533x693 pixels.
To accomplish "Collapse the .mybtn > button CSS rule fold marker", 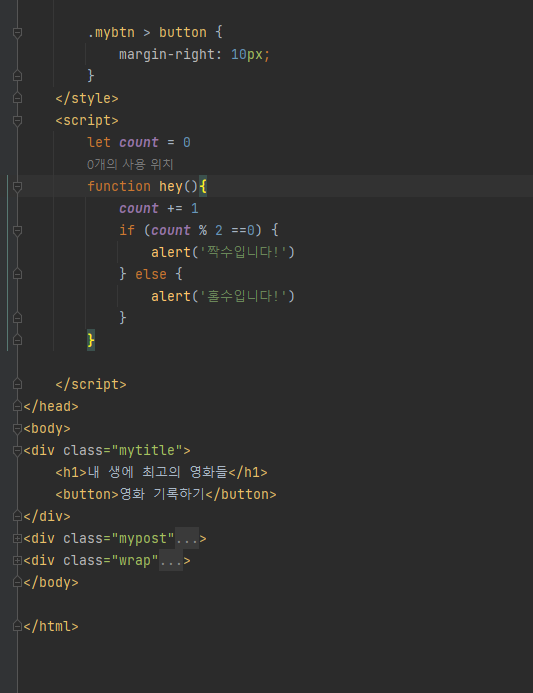I will [17, 32].
